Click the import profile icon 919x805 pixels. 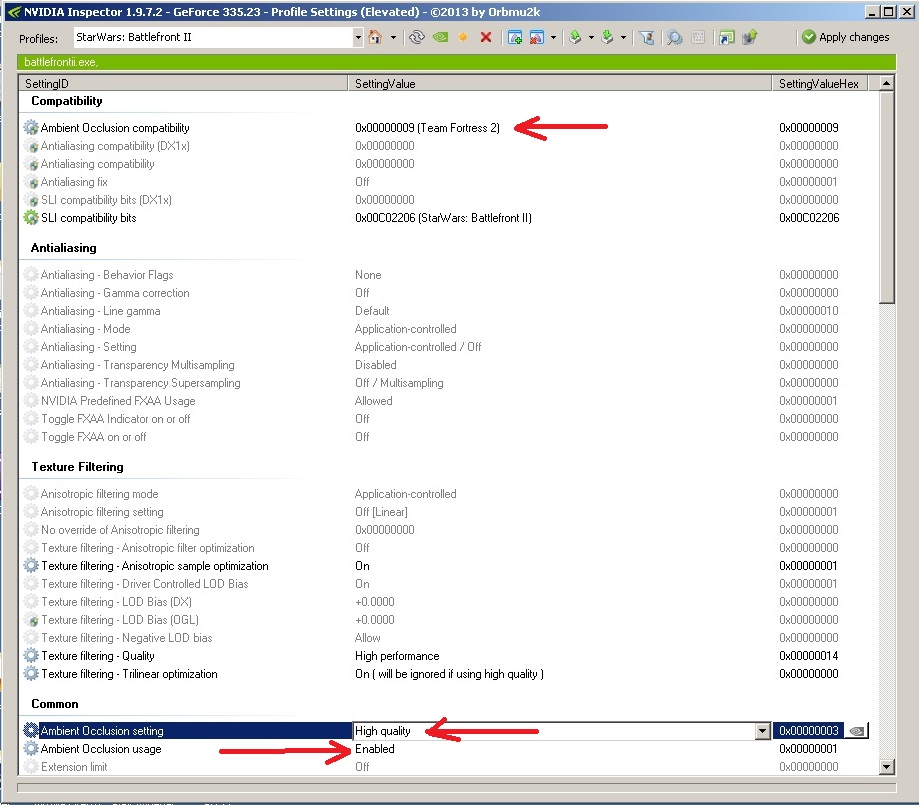607,38
